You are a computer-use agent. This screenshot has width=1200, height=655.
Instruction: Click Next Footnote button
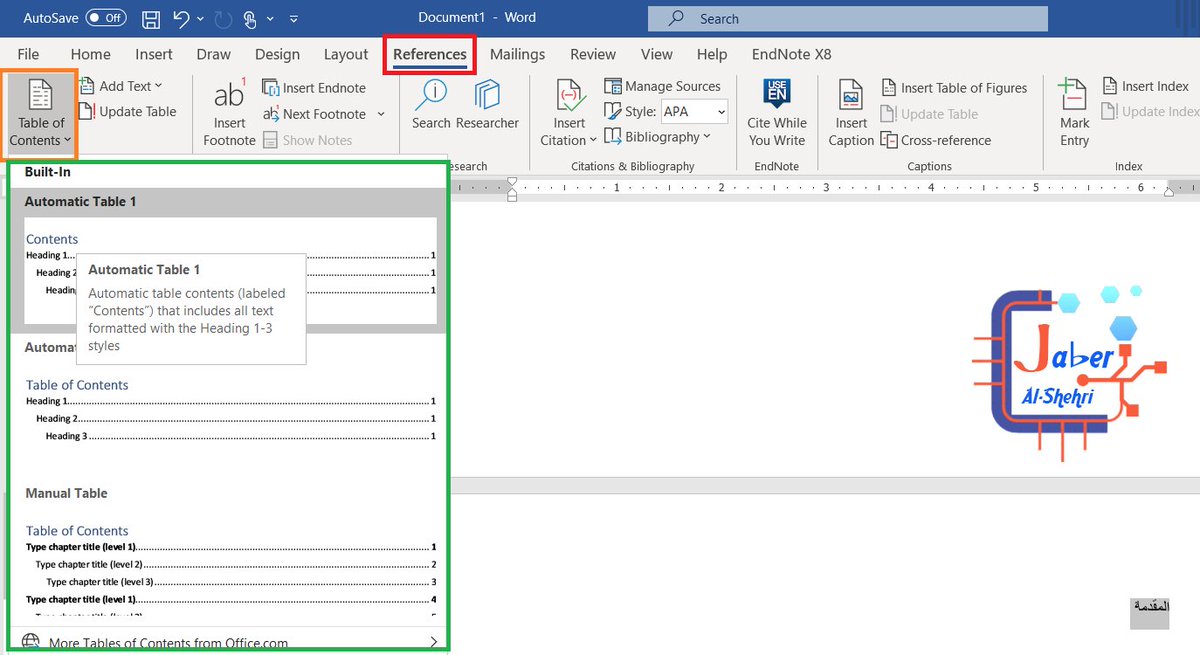(x=314, y=114)
